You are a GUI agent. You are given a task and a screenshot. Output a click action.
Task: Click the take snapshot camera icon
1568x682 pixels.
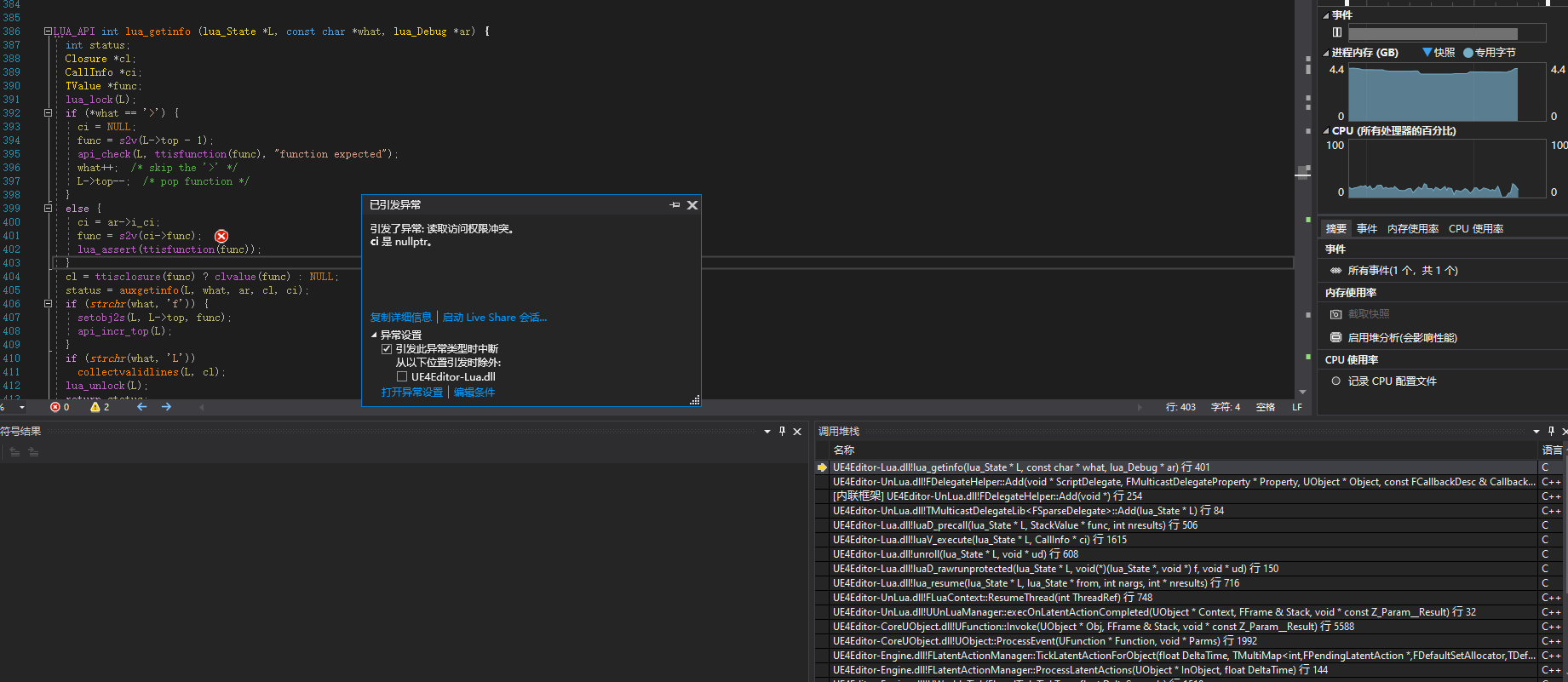[x=1335, y=314]
